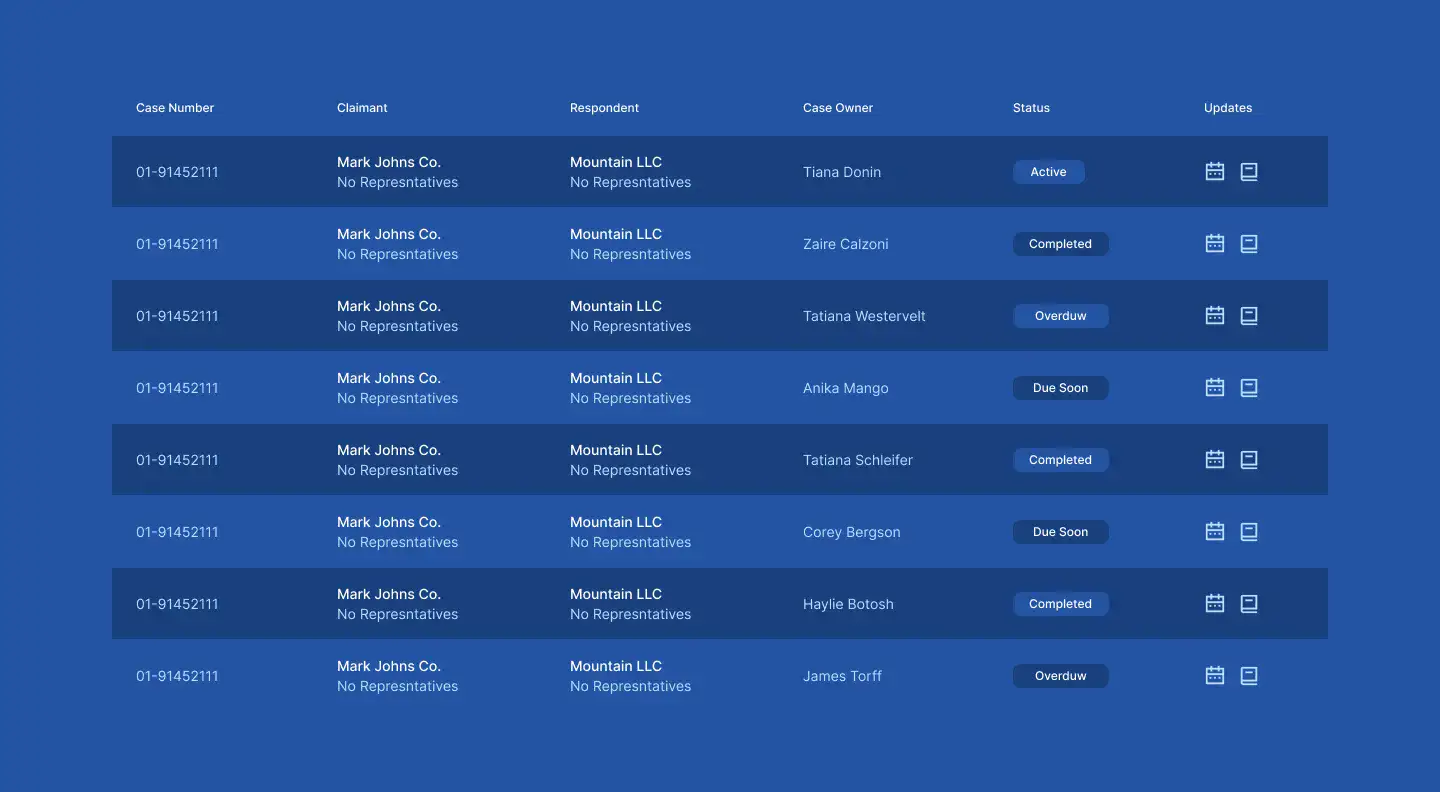1440x792 pixels.
Task: Select the calendar icon in Tatiana Westervelt's row
Action: [1215, 315]
